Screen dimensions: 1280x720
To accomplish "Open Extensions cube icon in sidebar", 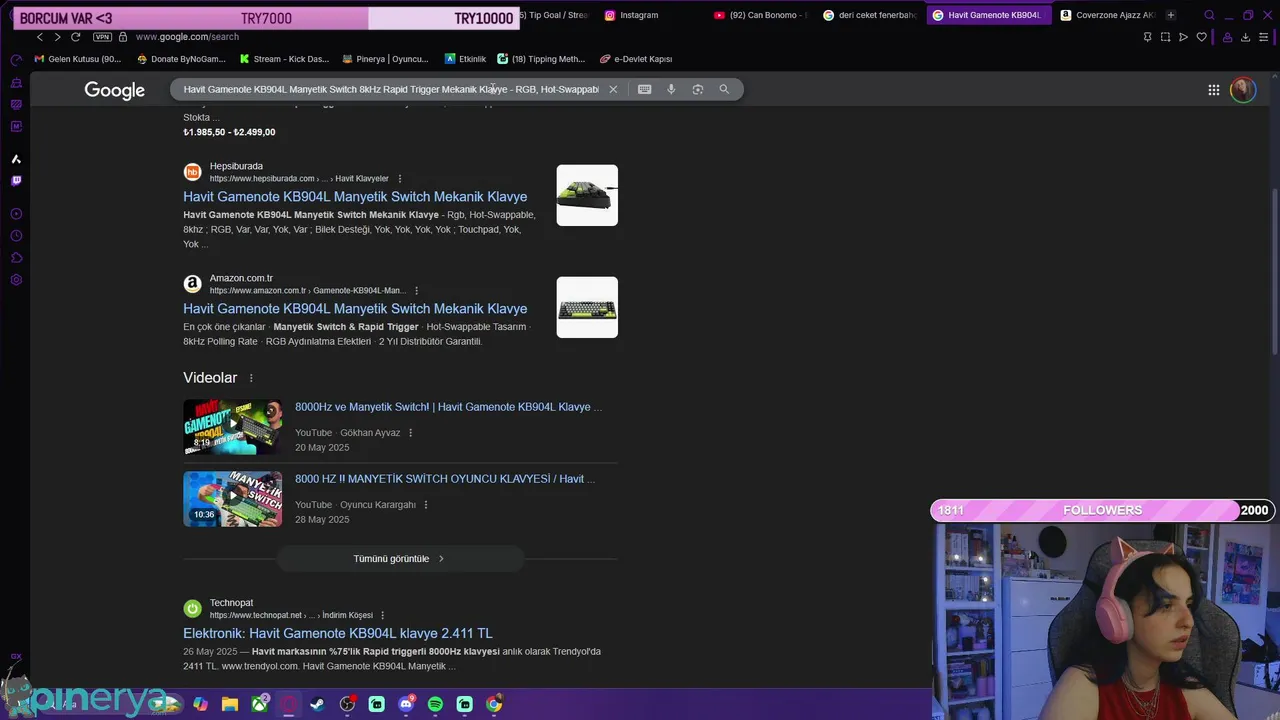I will click(16, 258).
